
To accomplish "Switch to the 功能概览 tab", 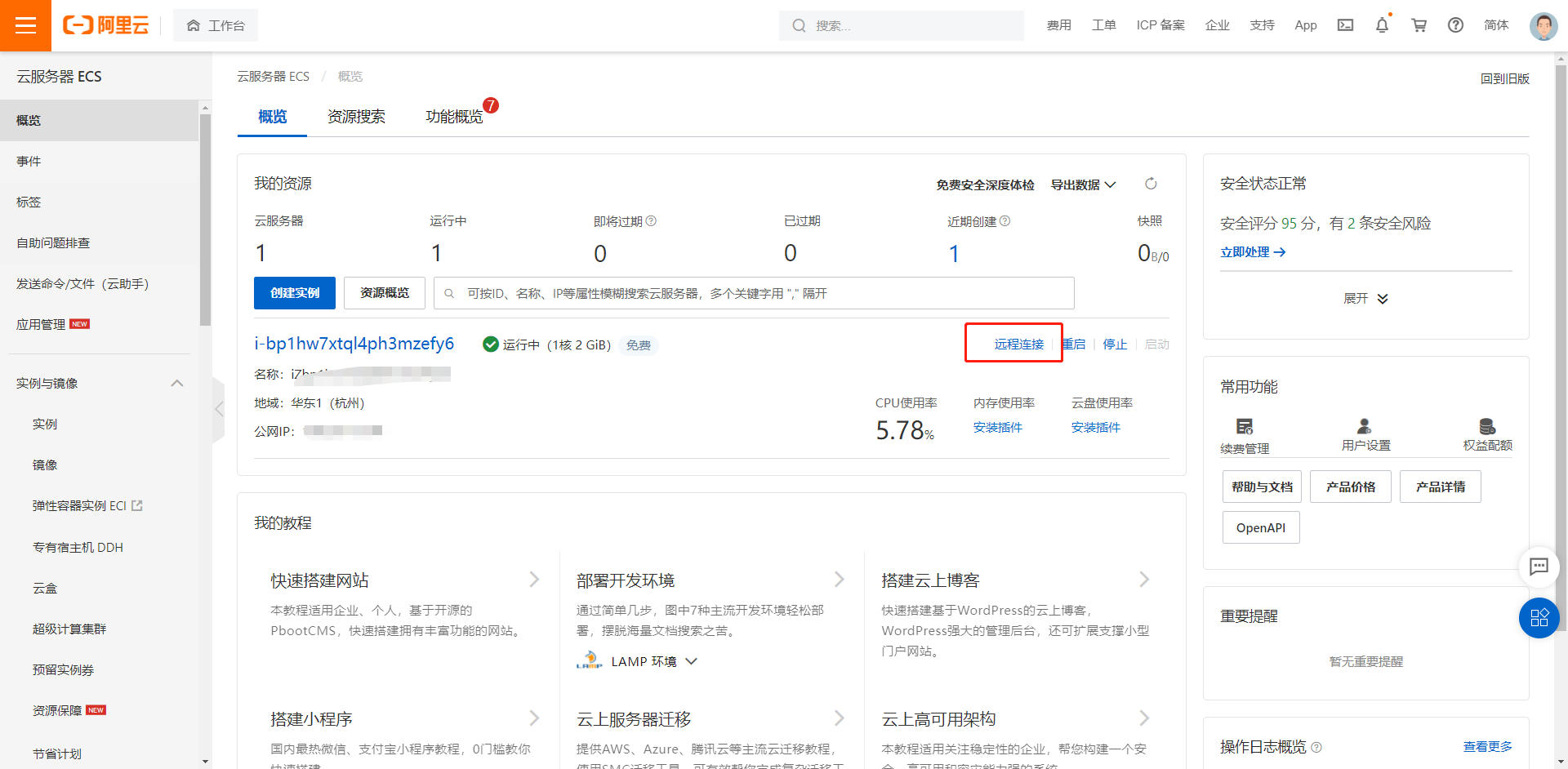I will (454, 117).
